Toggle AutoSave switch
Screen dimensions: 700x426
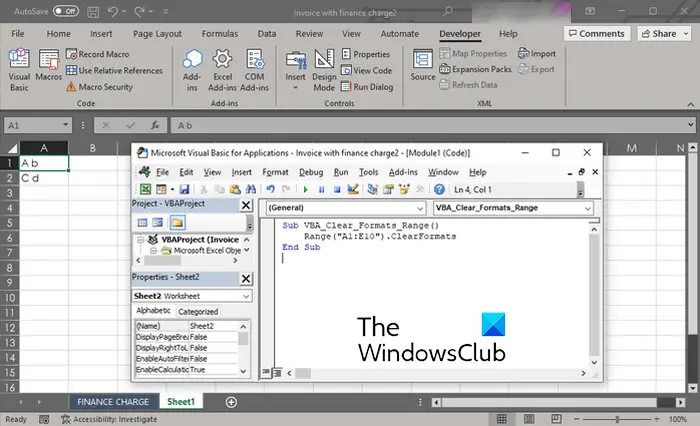(x=66, y=11)
